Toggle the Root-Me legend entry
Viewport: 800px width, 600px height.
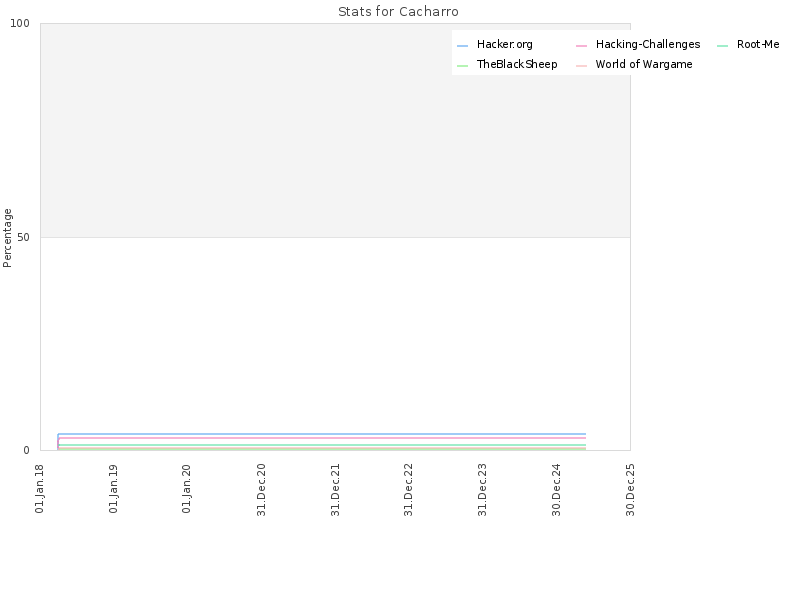point(748,45)
